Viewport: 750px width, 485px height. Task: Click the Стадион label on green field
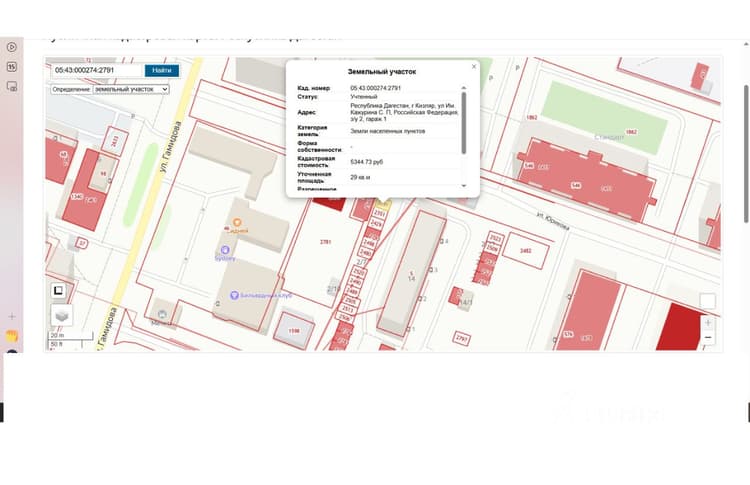609,137
